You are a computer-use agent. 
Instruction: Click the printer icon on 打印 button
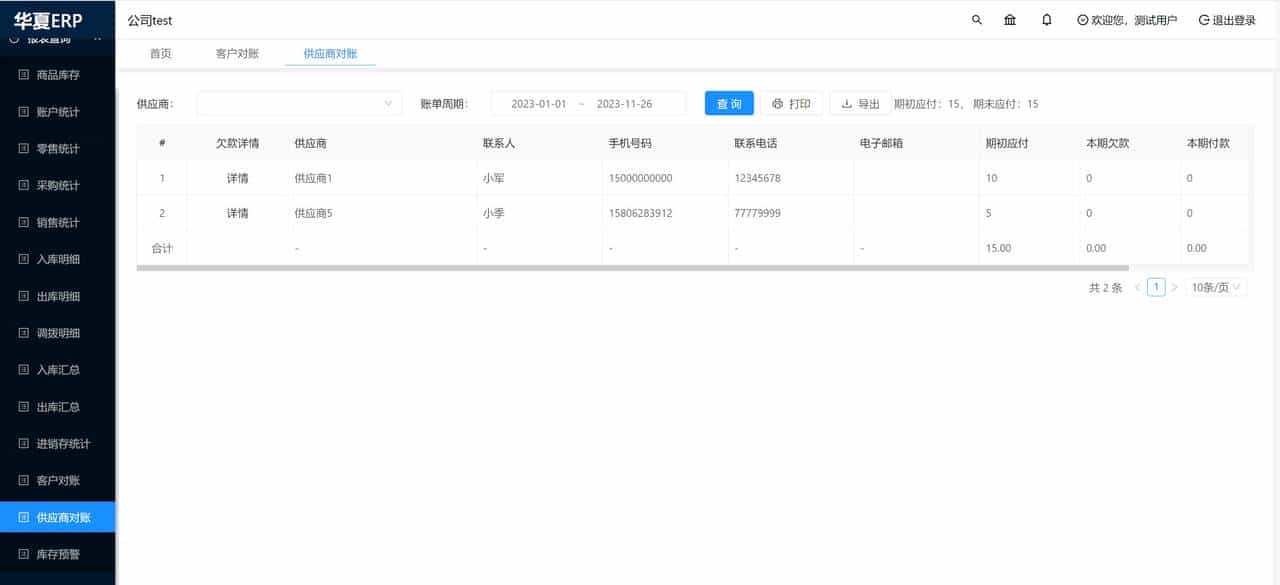click(777, 103)
